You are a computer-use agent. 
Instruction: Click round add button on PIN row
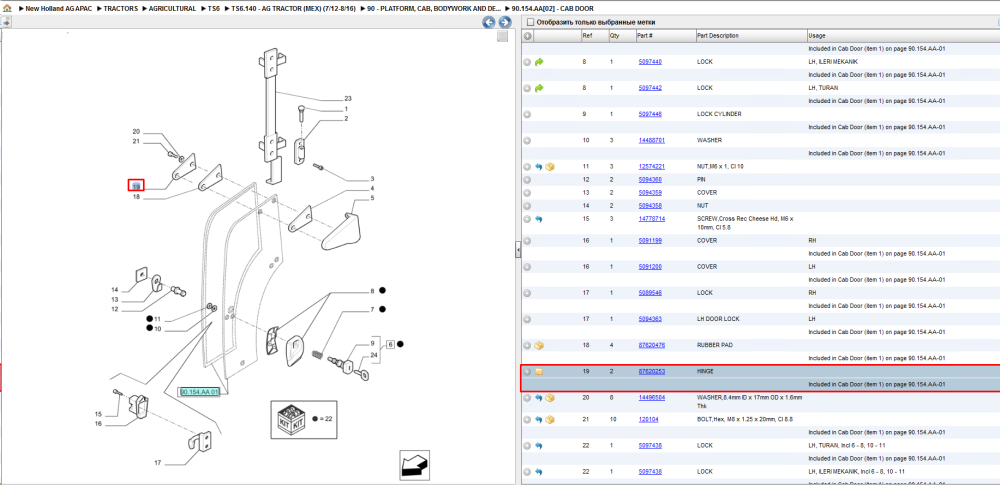[x=527, y=180]
